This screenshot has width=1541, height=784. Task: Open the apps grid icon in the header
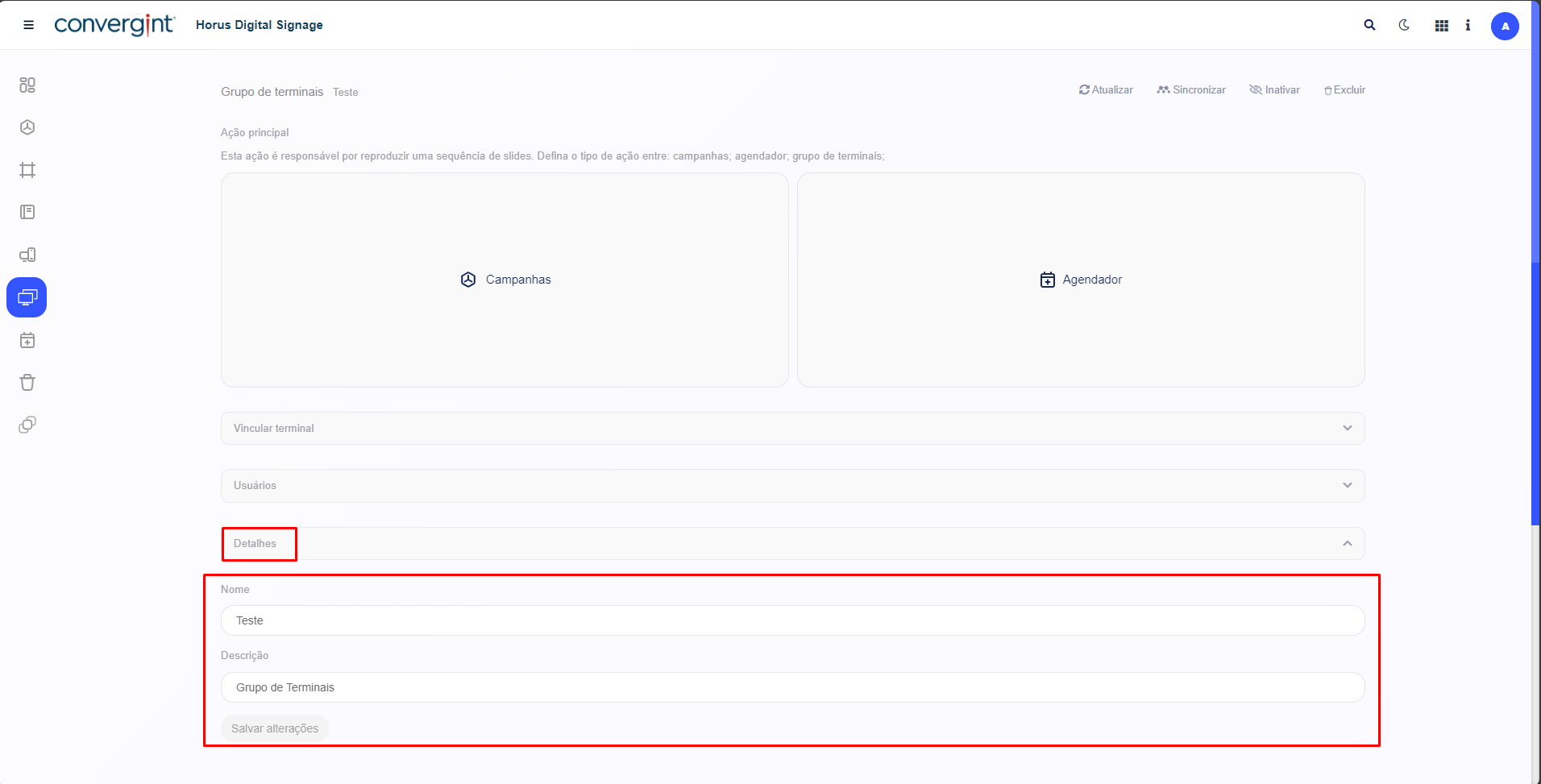coord(1441,26)
